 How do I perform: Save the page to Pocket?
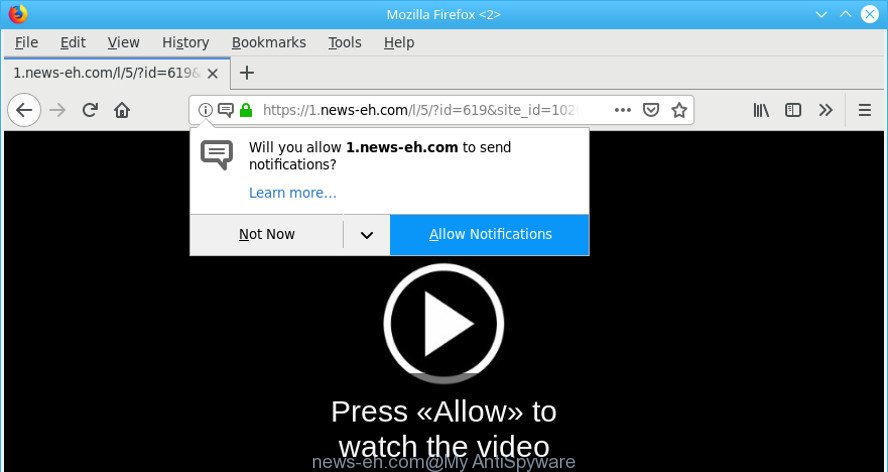pos(651,110)
